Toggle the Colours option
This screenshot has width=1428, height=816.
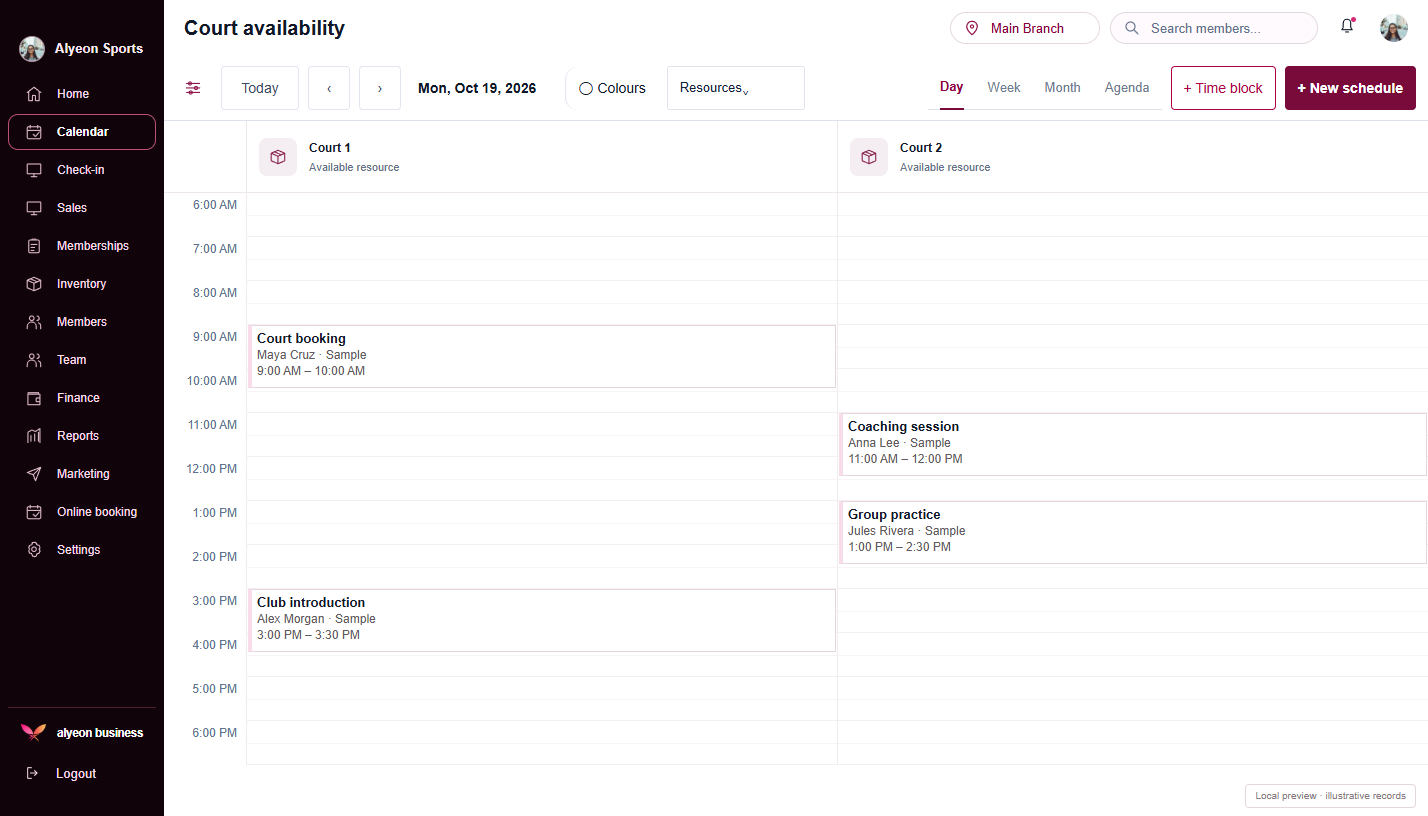612,88
